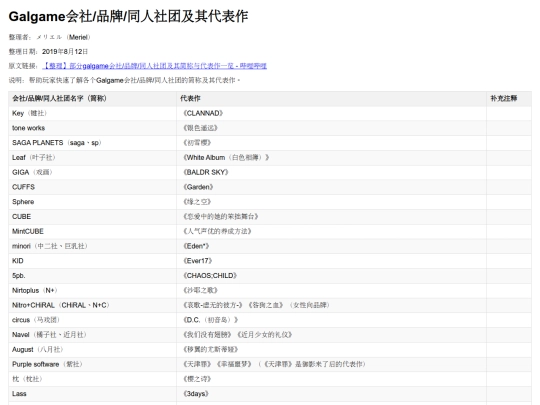Click the 代表作 column header
The image size is (540, 405).
[x=331, y=98]
